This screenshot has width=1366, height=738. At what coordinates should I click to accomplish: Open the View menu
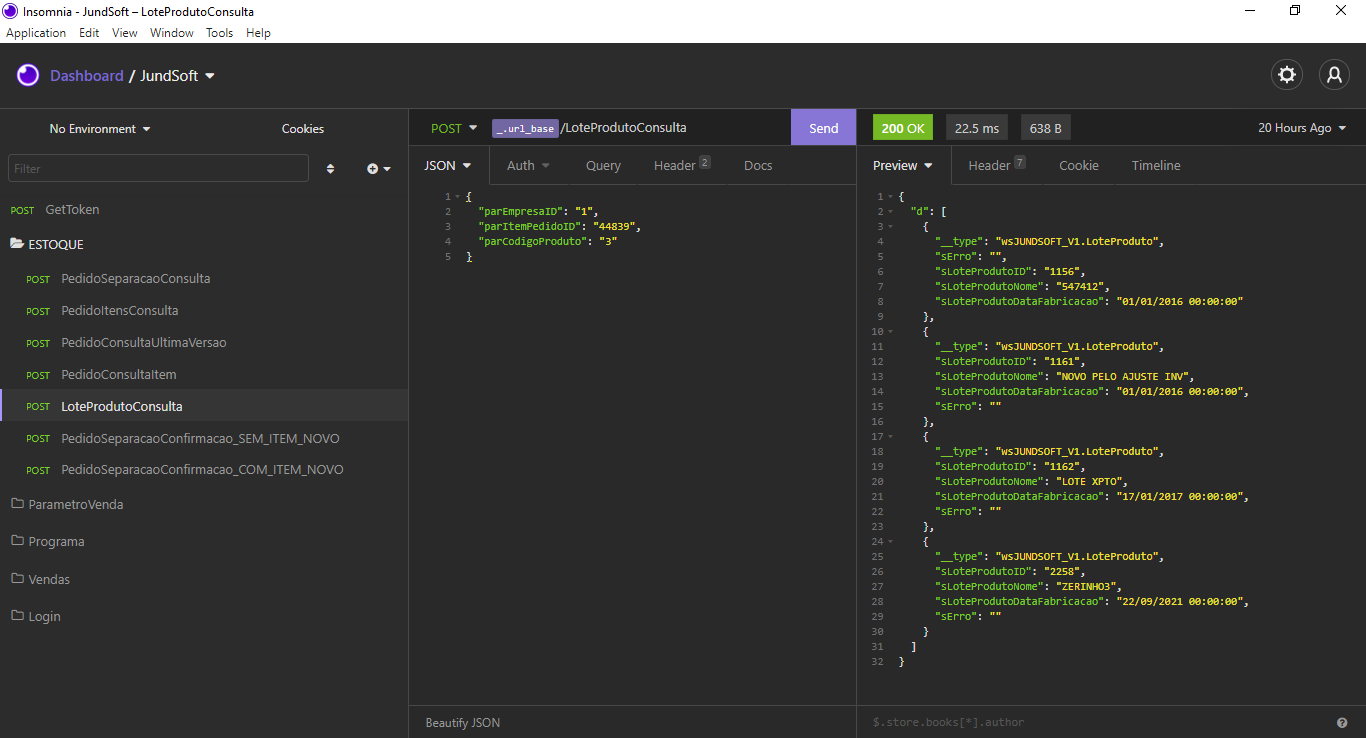tap(125, 33)
